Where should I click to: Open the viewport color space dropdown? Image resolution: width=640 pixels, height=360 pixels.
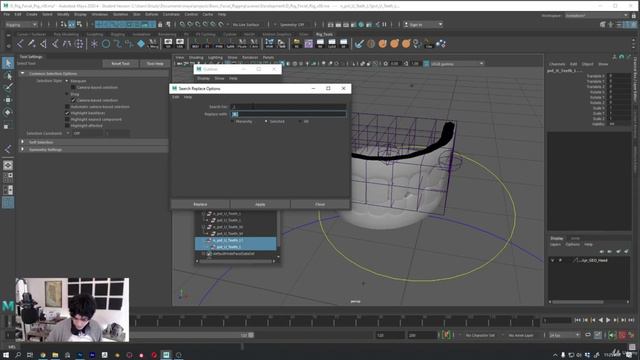point(457,64)
